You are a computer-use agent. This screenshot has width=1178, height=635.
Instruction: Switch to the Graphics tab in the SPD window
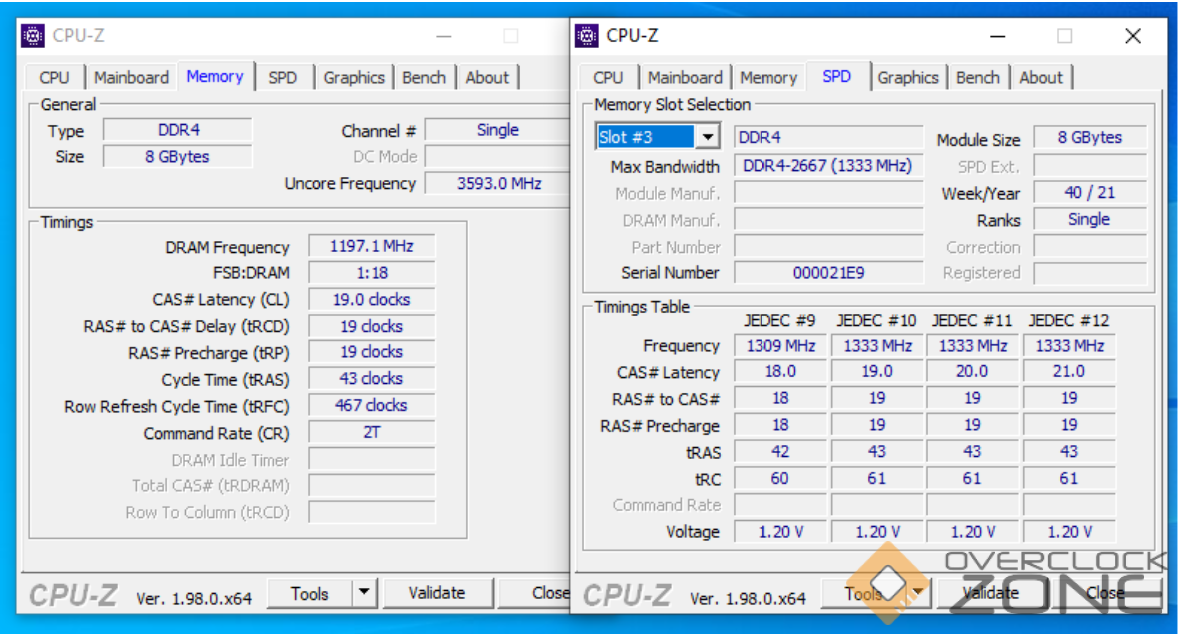(908, 77)
